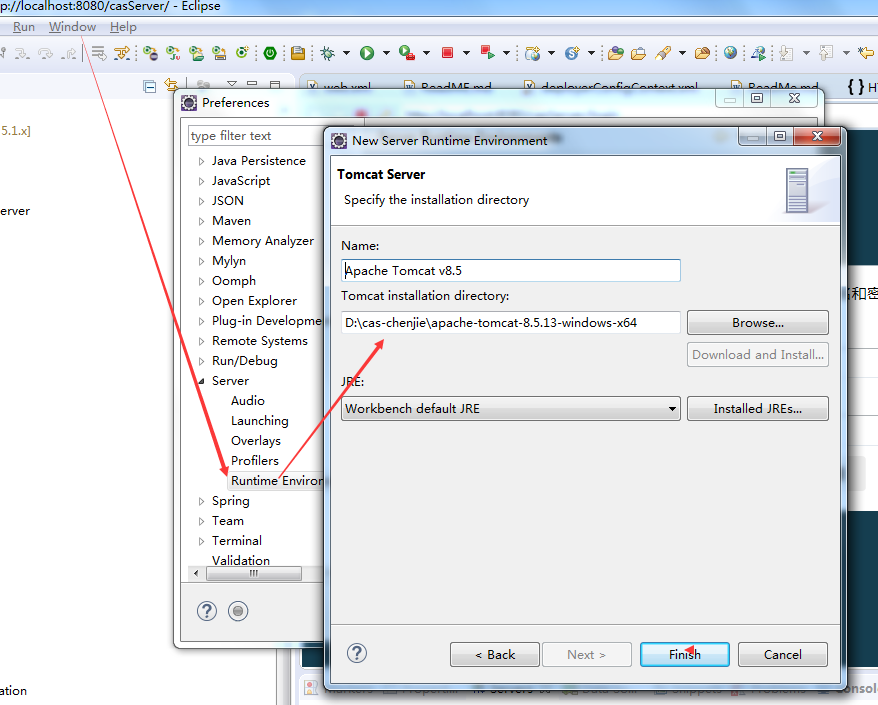Viewport: 878px width, 705px height.
Task: Click the Installed JREs... button
Action: tap(758, 409)
